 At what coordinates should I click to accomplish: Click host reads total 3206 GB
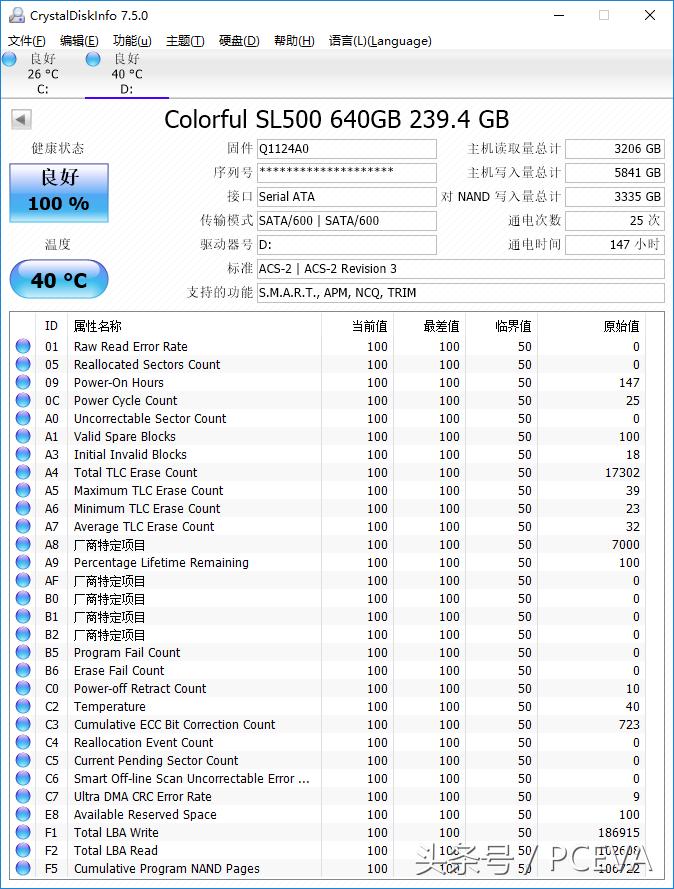pyautogui.click(x=614, y=149)
